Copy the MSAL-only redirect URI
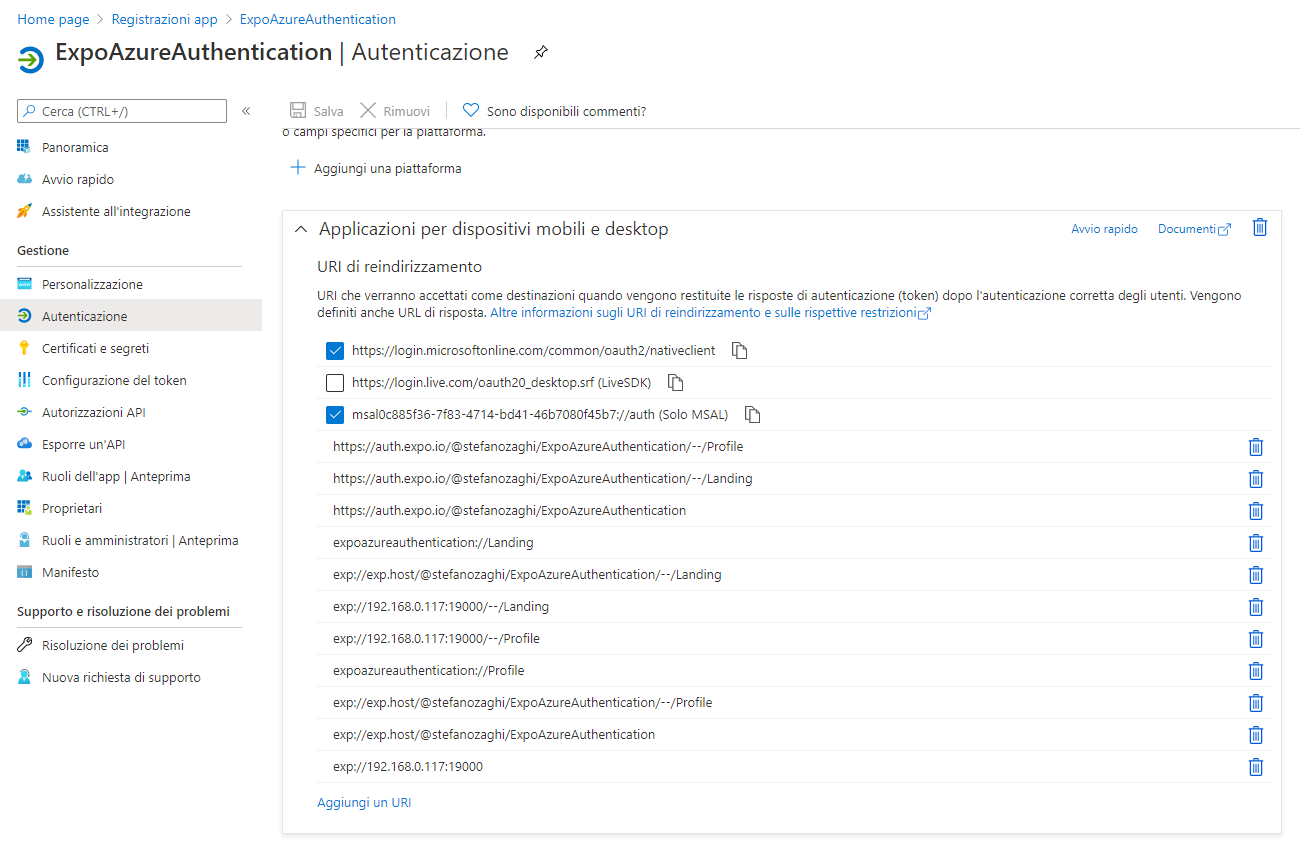The width and height of the screenshot is (1300, 841). [x=752, y=414]
